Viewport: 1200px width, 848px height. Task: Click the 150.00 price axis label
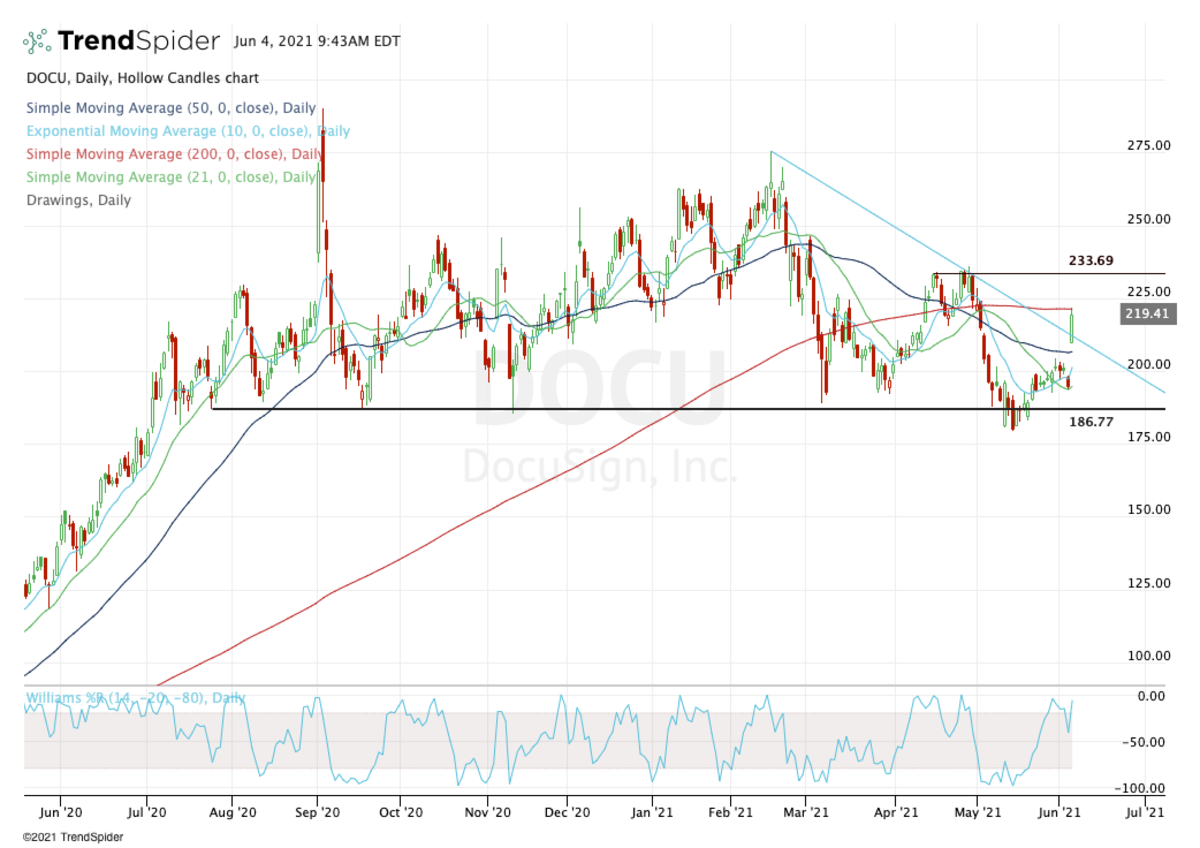coord(1148,510)
